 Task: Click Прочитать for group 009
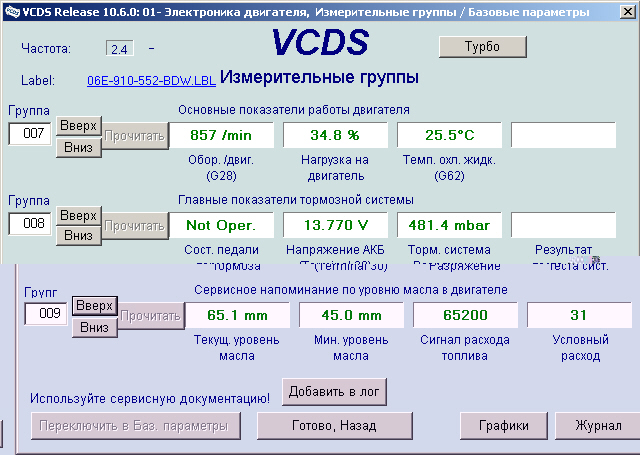tap(151, 316)
